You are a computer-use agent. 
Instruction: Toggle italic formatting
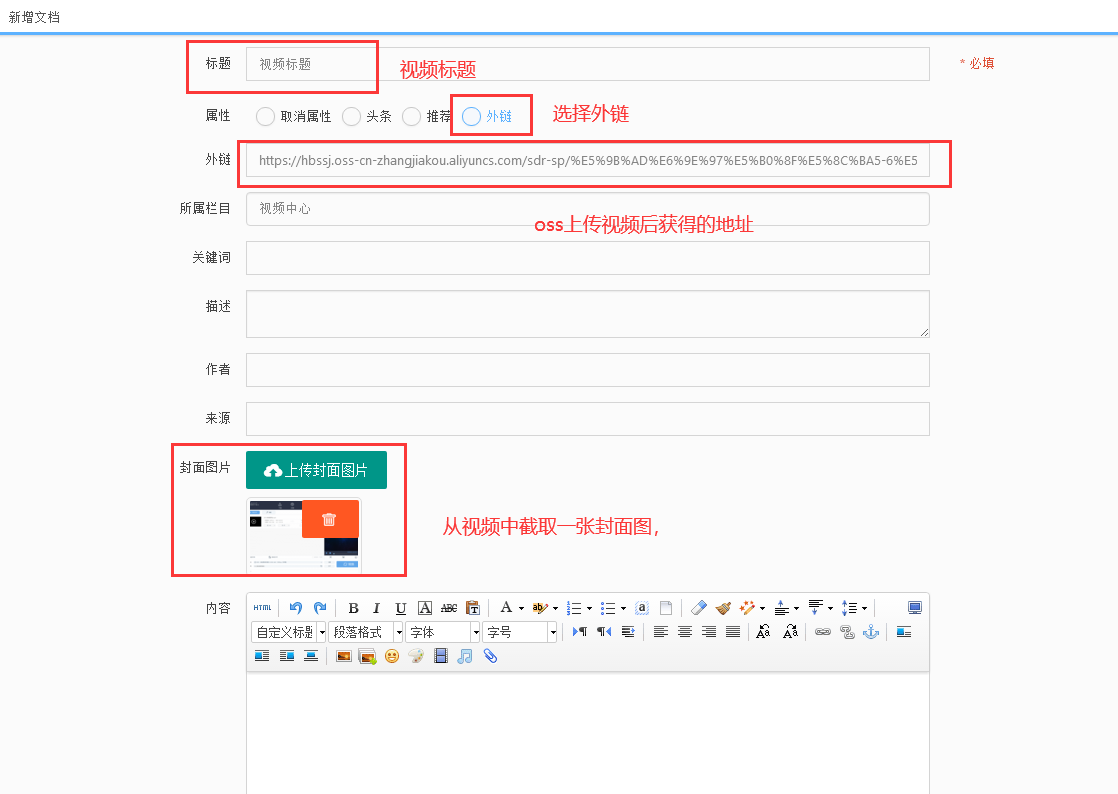click(x=376, y=608)
